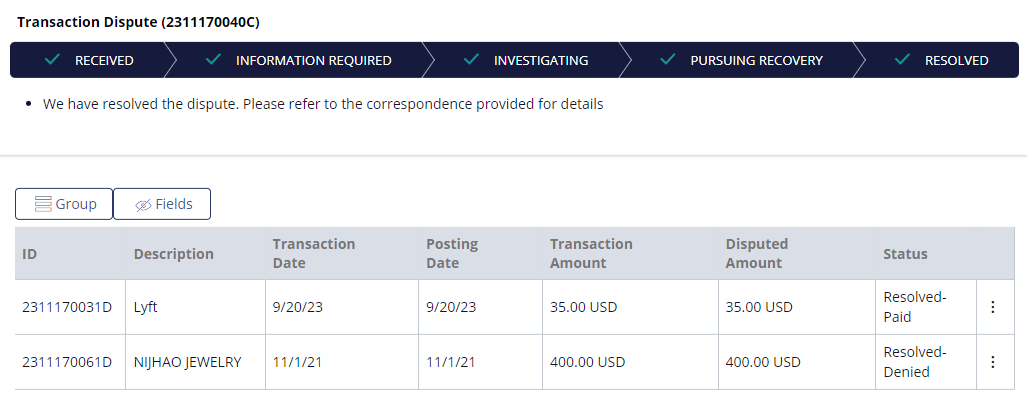Image resolution: width=1027 pixels, height=405 pixels.
Task: Click the checkmark on PURSUING RECOVERY stage
Action: pos(667,60)
